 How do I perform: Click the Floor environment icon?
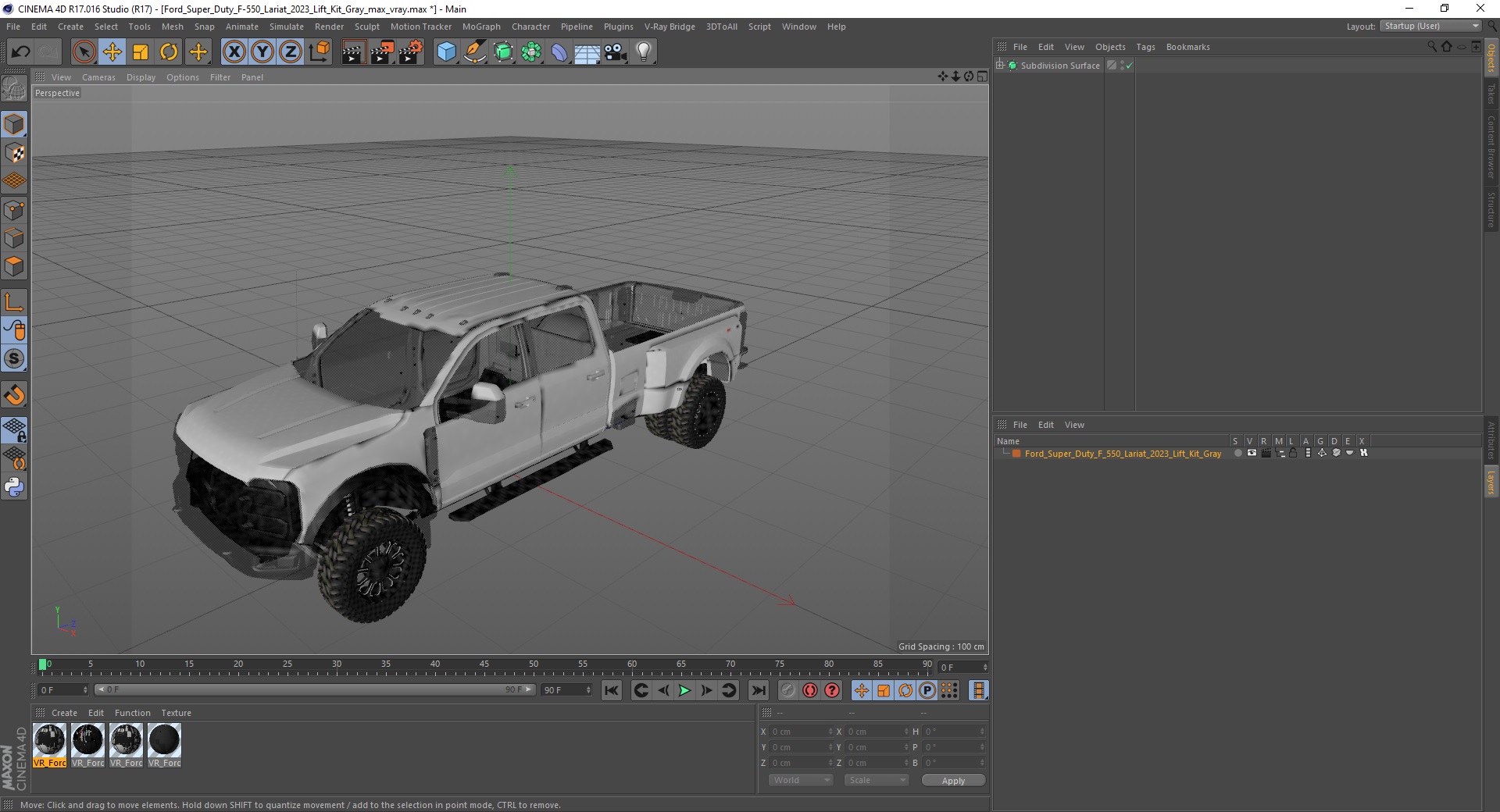click(x=587, y=52)
